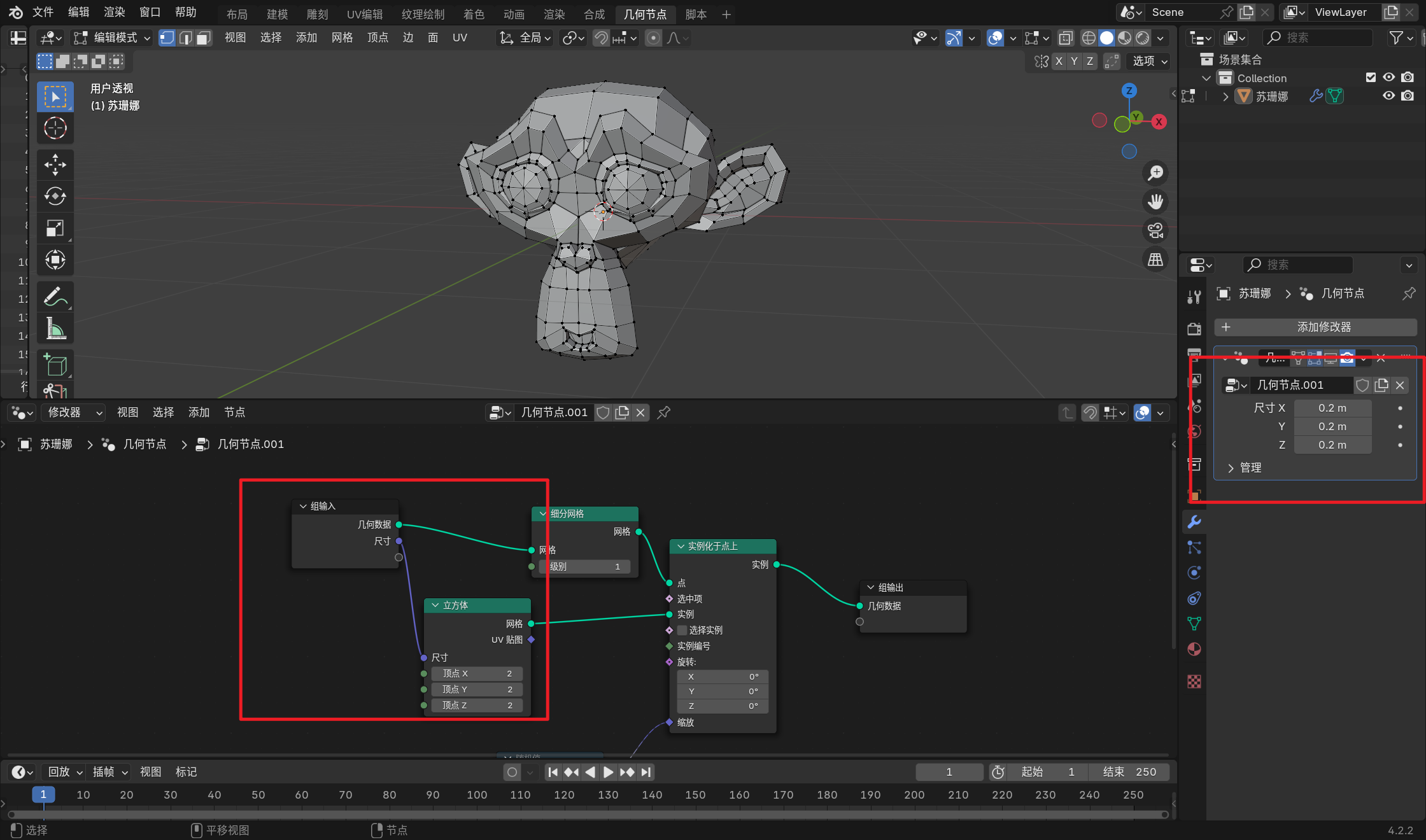Open the 选项 options dropdown
The image size is (1426, 840).
(x=1150, y=61)
